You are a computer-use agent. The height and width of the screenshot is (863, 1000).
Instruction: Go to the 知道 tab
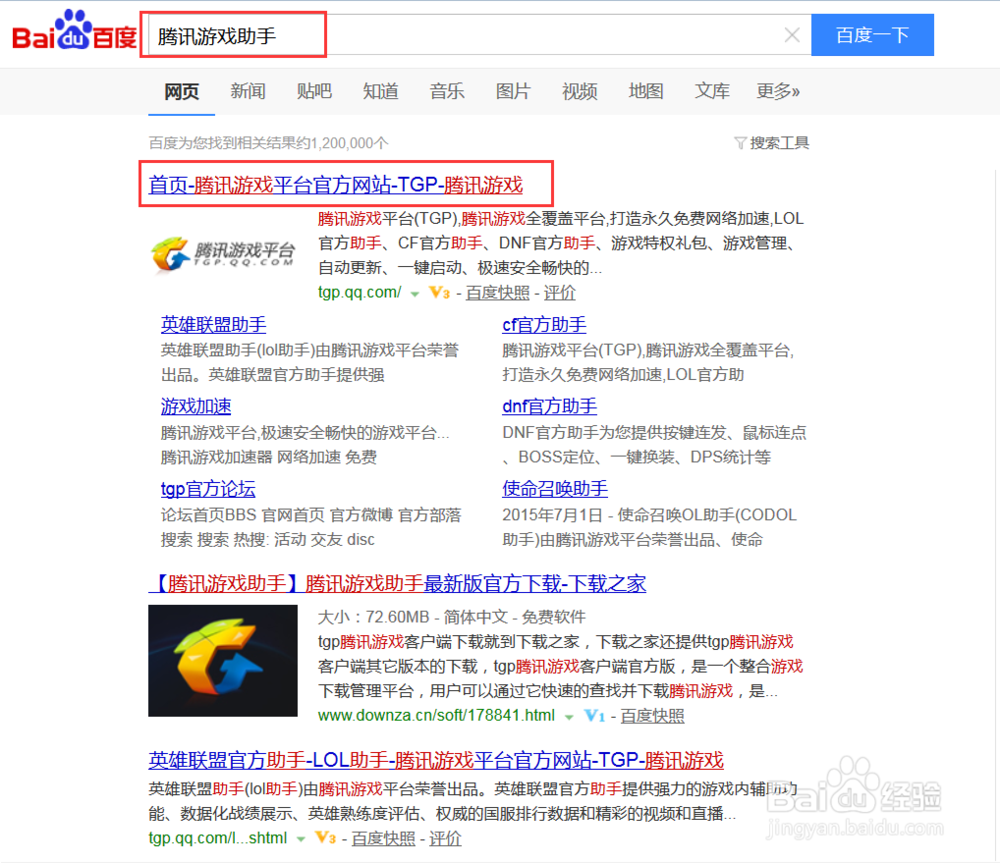(x=380, y=91)
